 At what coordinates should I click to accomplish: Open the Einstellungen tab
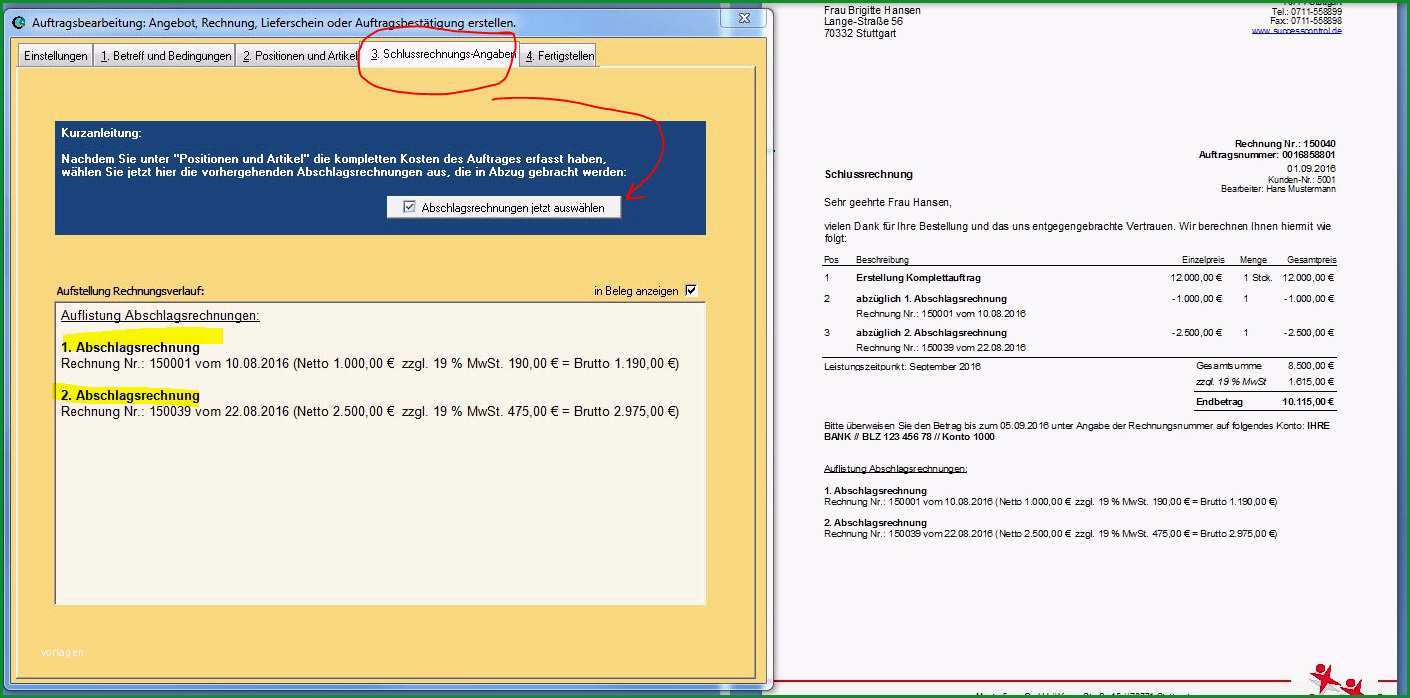tap(56, 56)
